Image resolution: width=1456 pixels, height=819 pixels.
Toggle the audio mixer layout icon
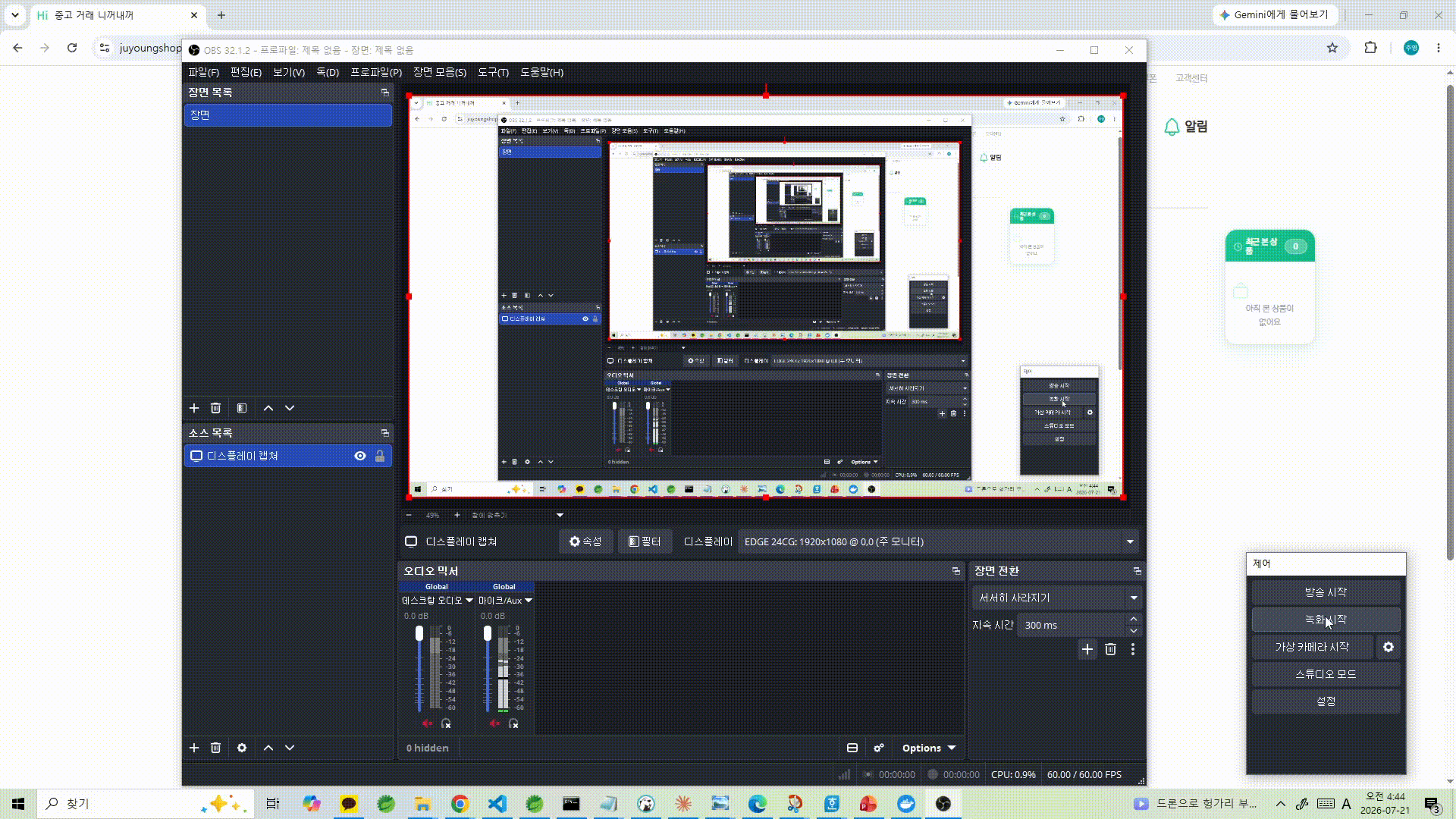point(852,748)
